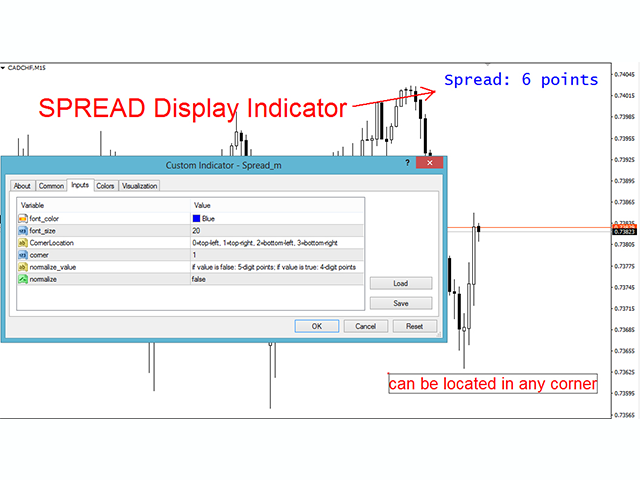Viewport: 640px width, 480px height.
Task: Switch to the Common tab
Action: click(x=51, y=186)
